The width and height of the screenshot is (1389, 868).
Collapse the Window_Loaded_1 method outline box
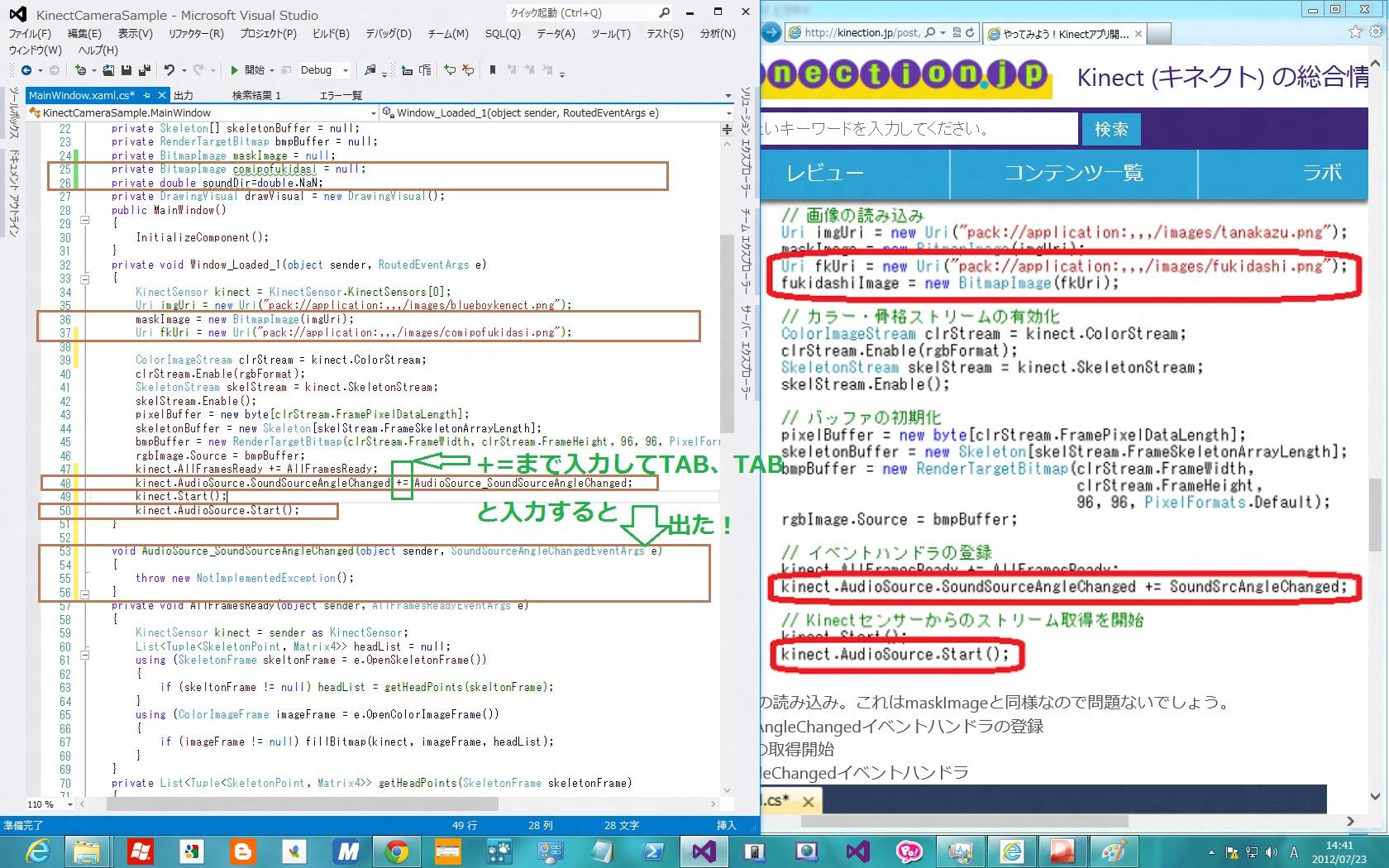pyautogui.click(x=84, y=279)
